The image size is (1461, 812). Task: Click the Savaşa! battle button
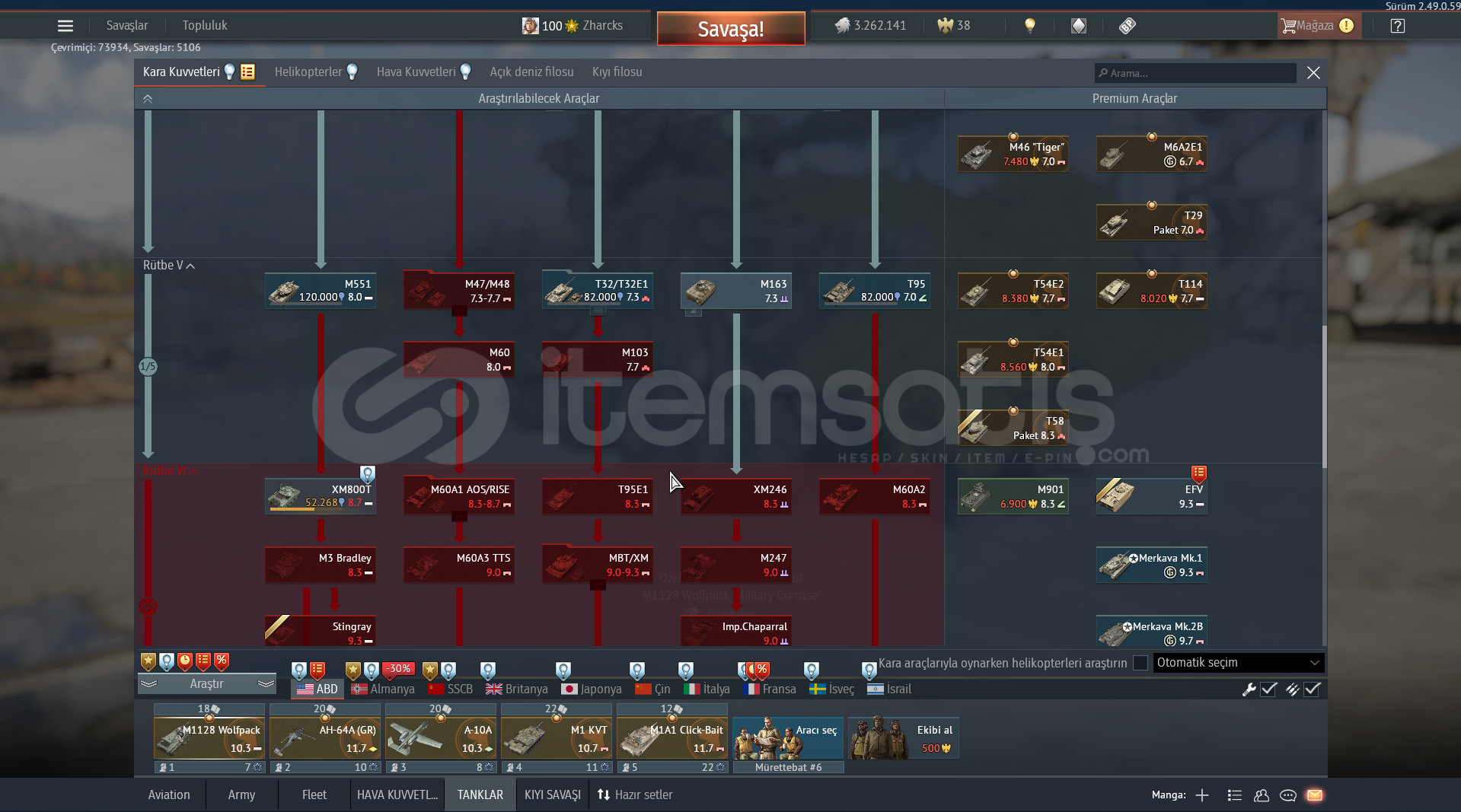[730, 29]
